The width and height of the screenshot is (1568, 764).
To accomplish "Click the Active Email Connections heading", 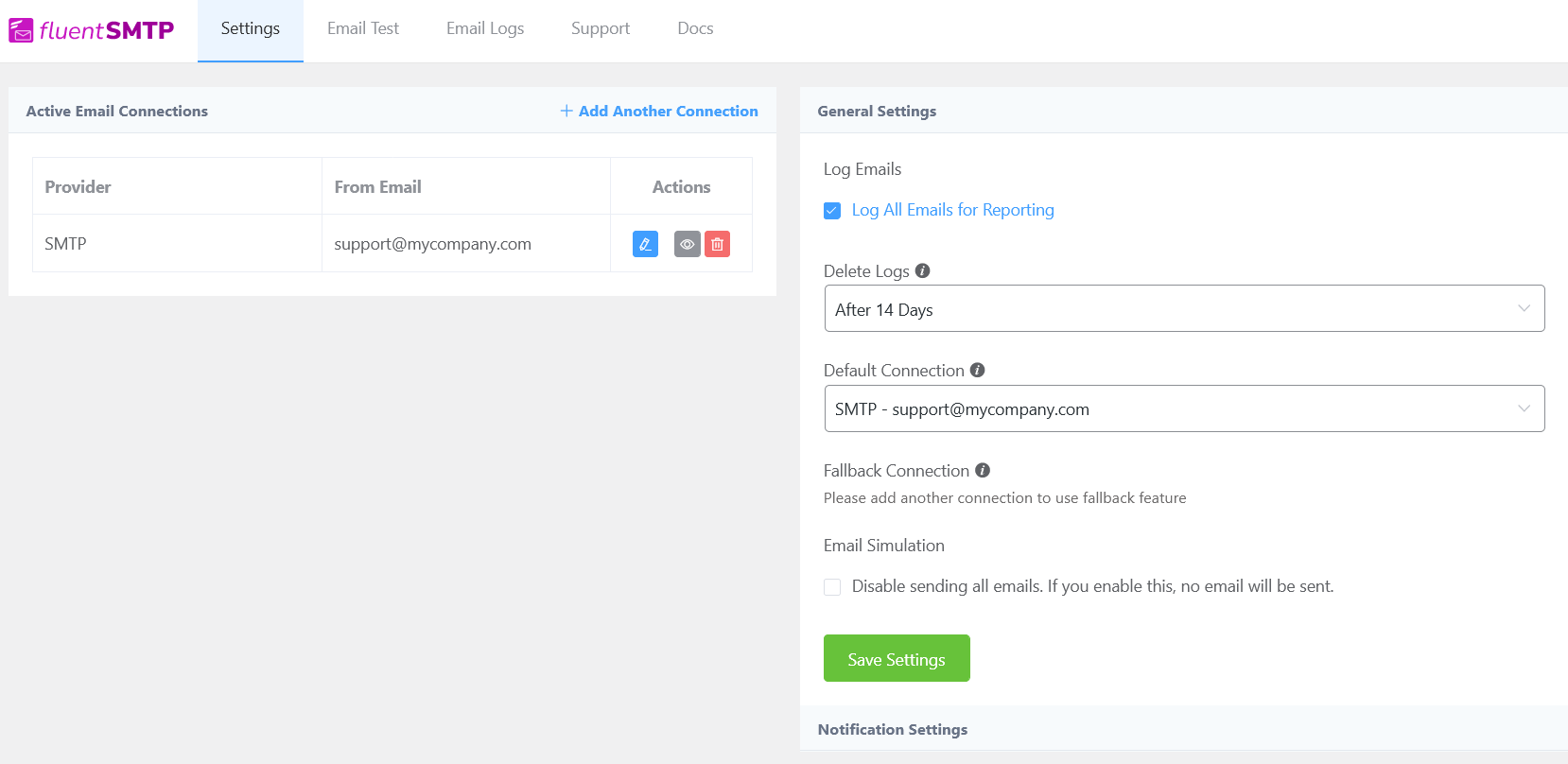I will tap(116, 111).
